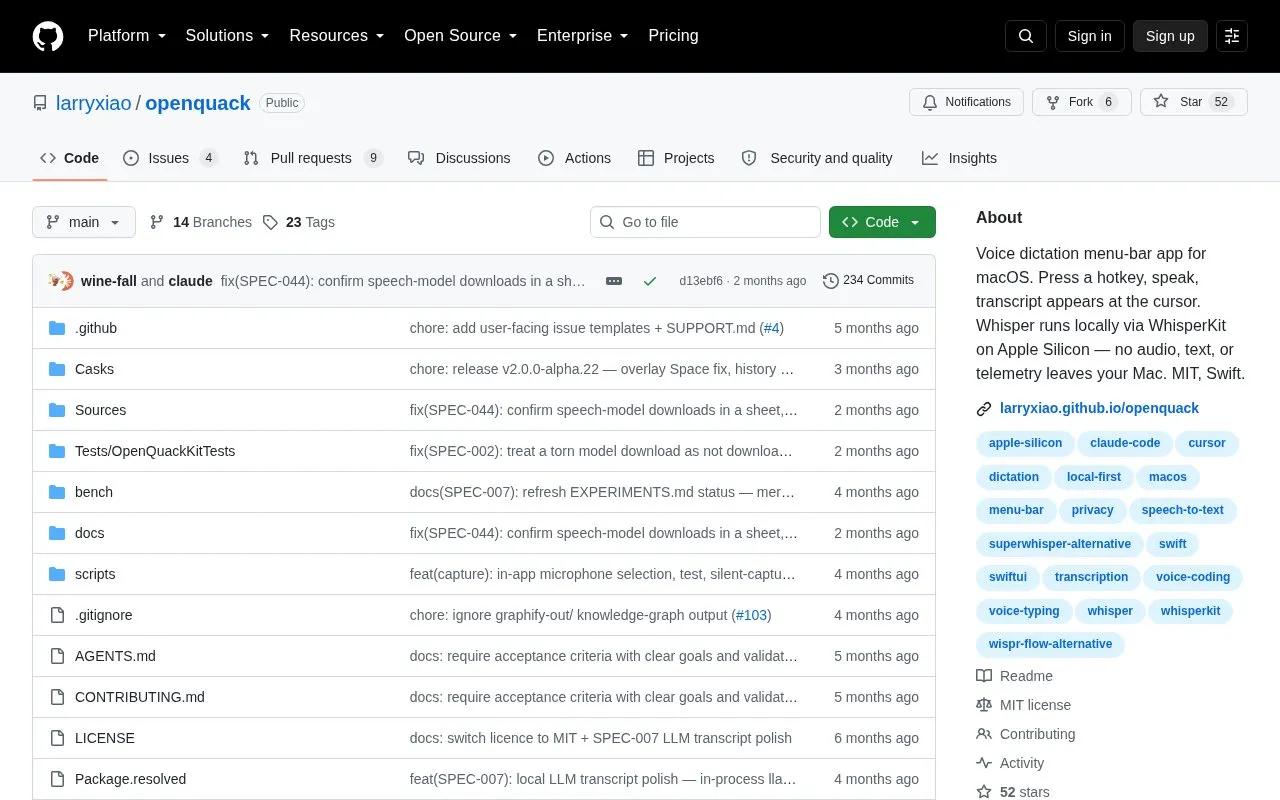Open the website link larryxiao.github.io/openquack
This screenshot has width=1280, height=800.
[1099, 408]
